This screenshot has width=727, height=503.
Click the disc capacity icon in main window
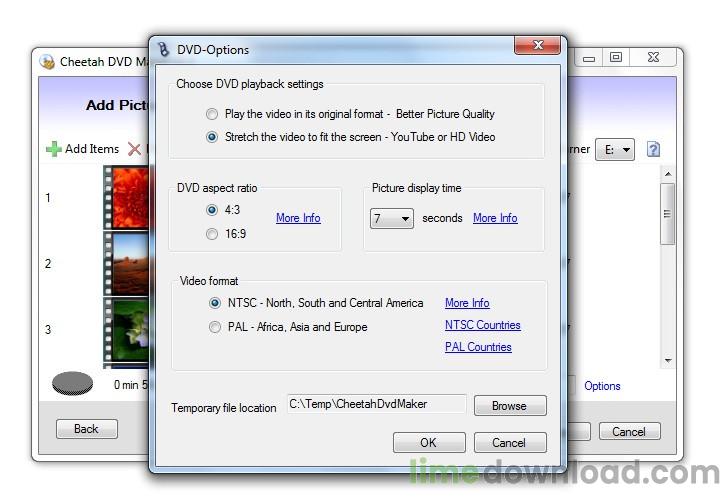pos(72,383)
